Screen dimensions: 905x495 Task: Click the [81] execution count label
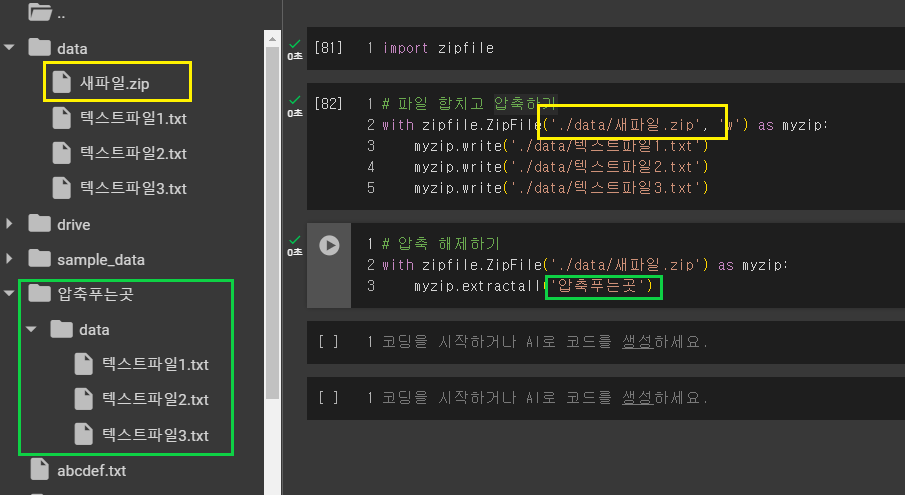point(328,48)
